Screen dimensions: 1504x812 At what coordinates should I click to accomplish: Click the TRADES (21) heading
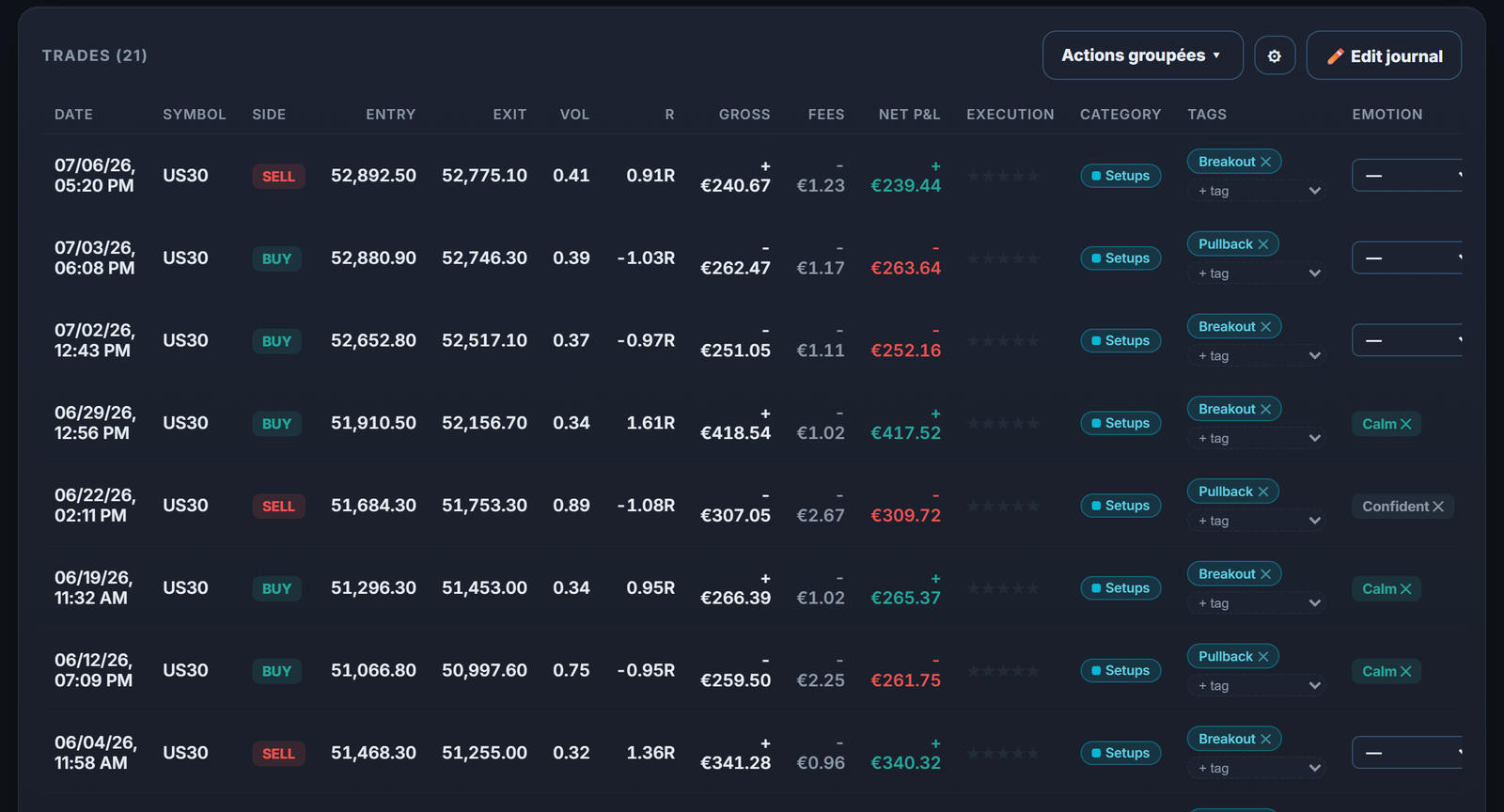coord(95,55)
